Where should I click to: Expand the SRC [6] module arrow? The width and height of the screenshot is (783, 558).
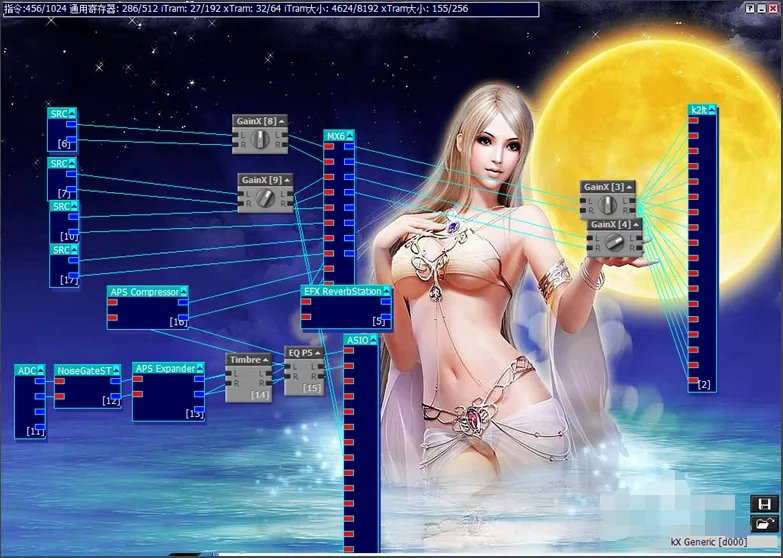(x=72, y=113)
